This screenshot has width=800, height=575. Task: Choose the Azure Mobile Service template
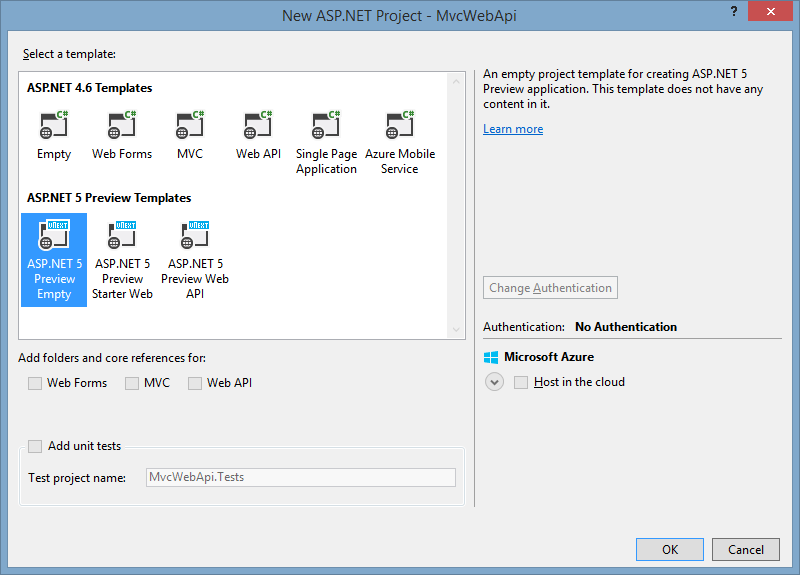(x=399, y=143)
